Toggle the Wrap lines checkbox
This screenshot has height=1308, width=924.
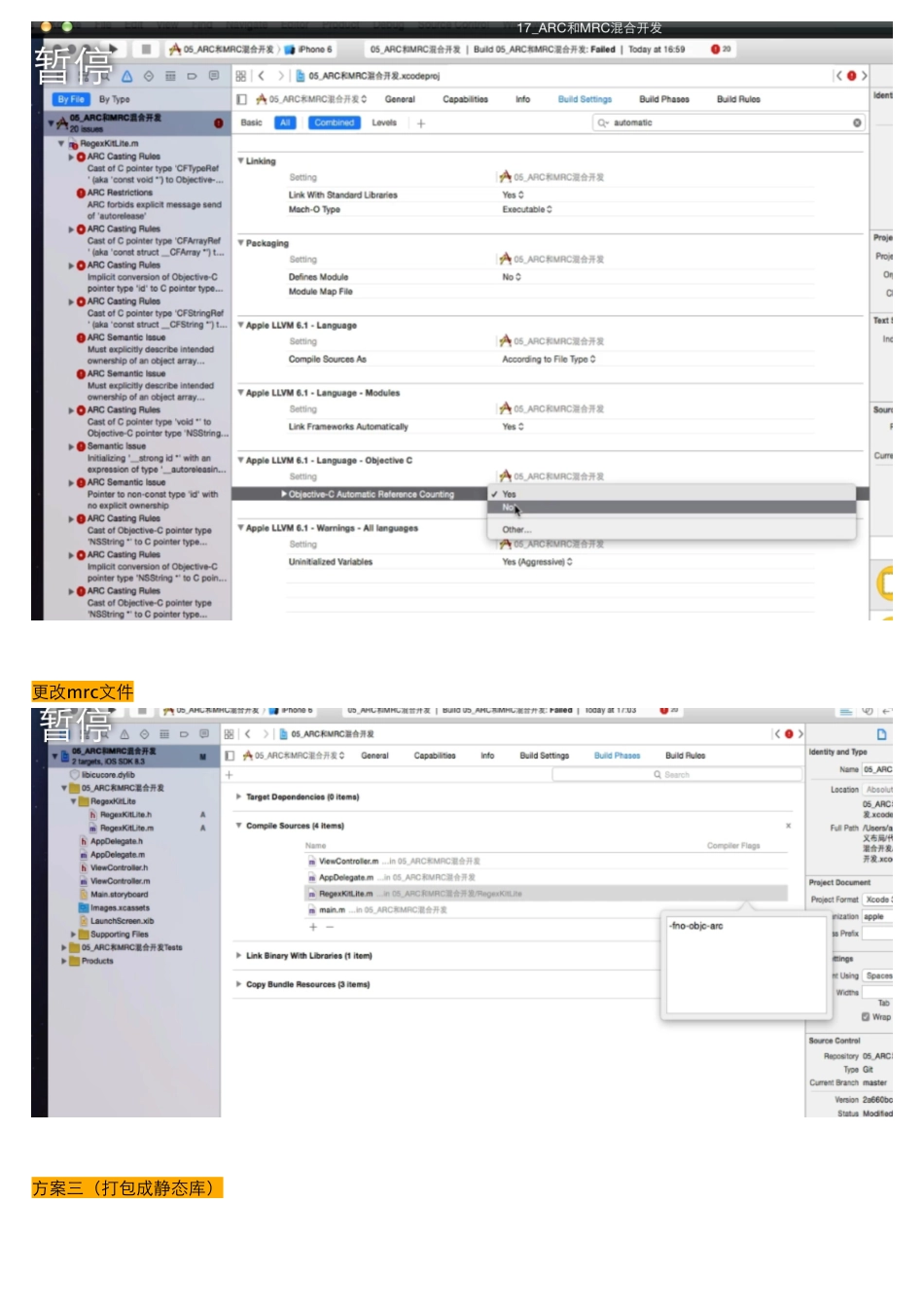point(865,1017)
